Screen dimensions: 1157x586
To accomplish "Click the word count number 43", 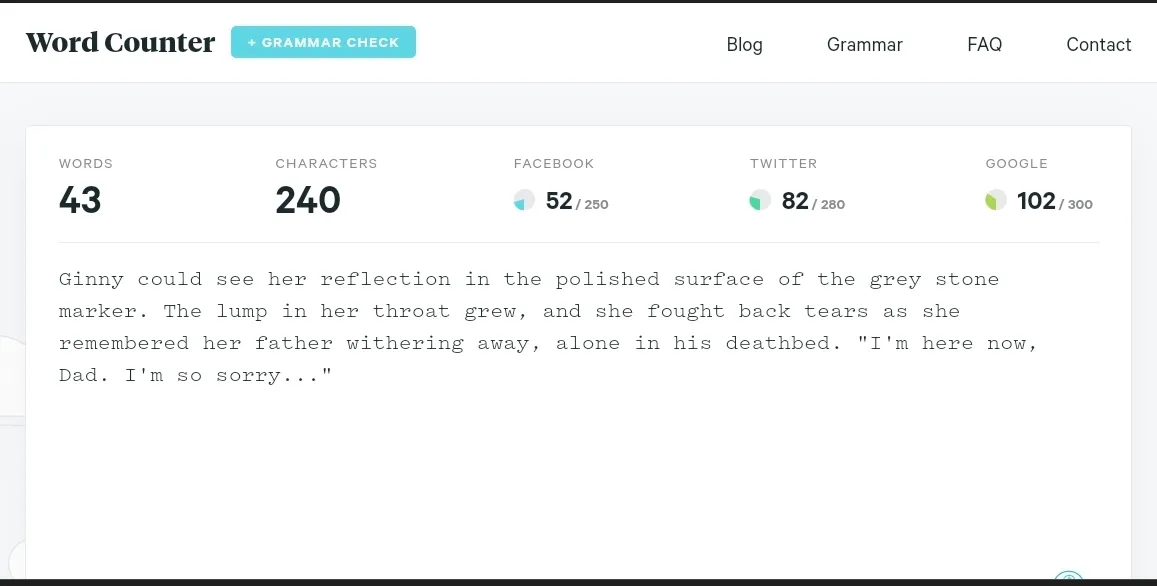I will pos(80,200).
